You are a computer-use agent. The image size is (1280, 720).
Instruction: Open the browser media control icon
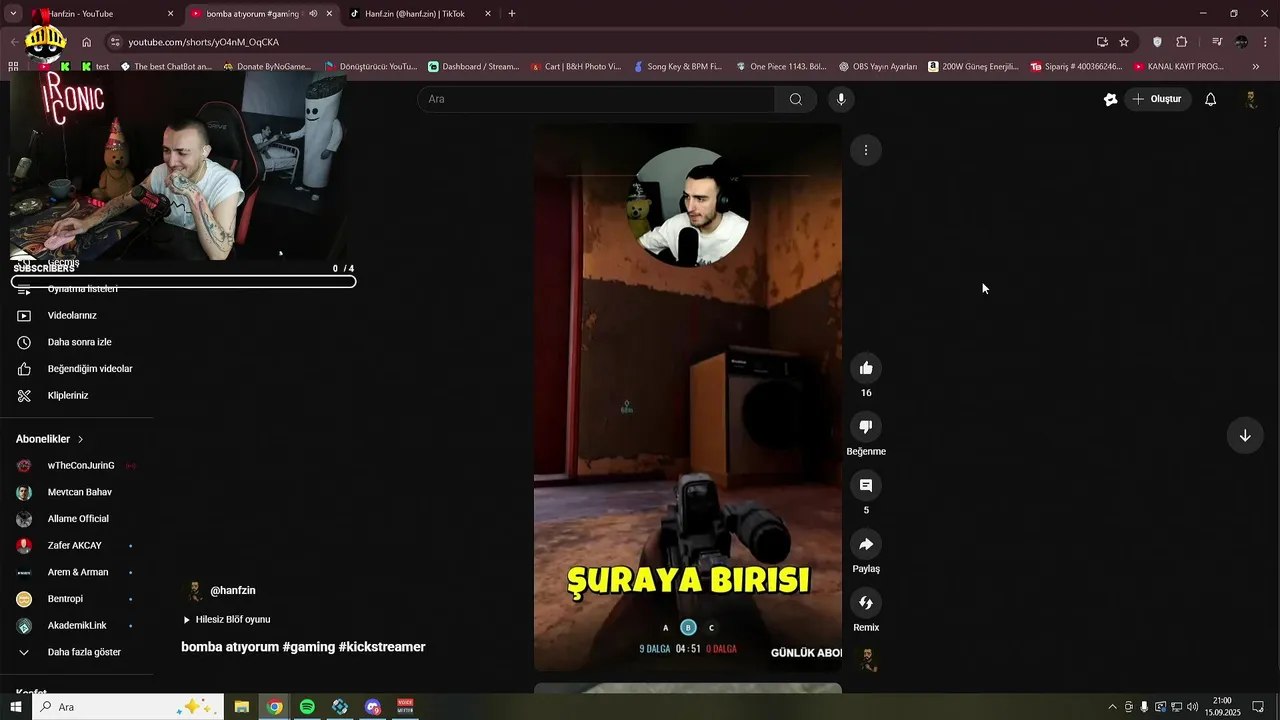click(1217, 42)
